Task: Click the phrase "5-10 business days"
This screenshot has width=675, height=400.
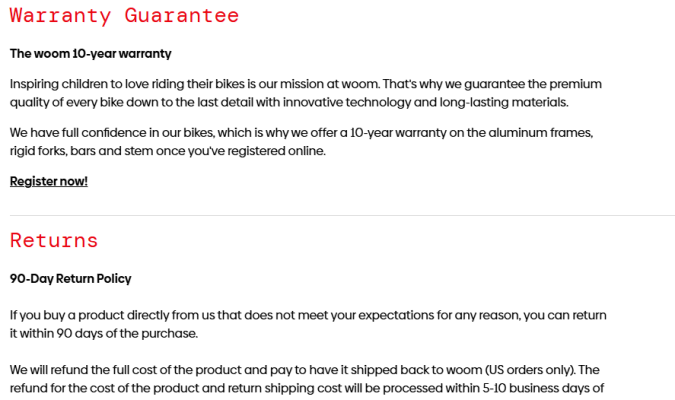Action: click(x=546, y=388)
